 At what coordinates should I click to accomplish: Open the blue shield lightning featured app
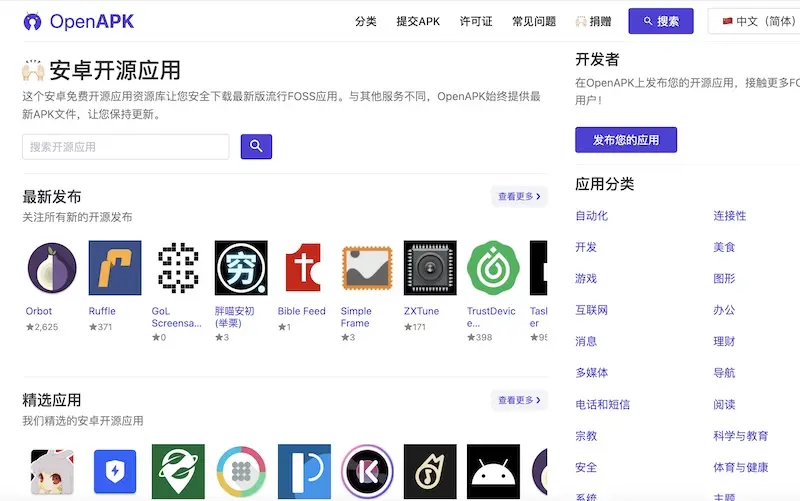[115, 471]
